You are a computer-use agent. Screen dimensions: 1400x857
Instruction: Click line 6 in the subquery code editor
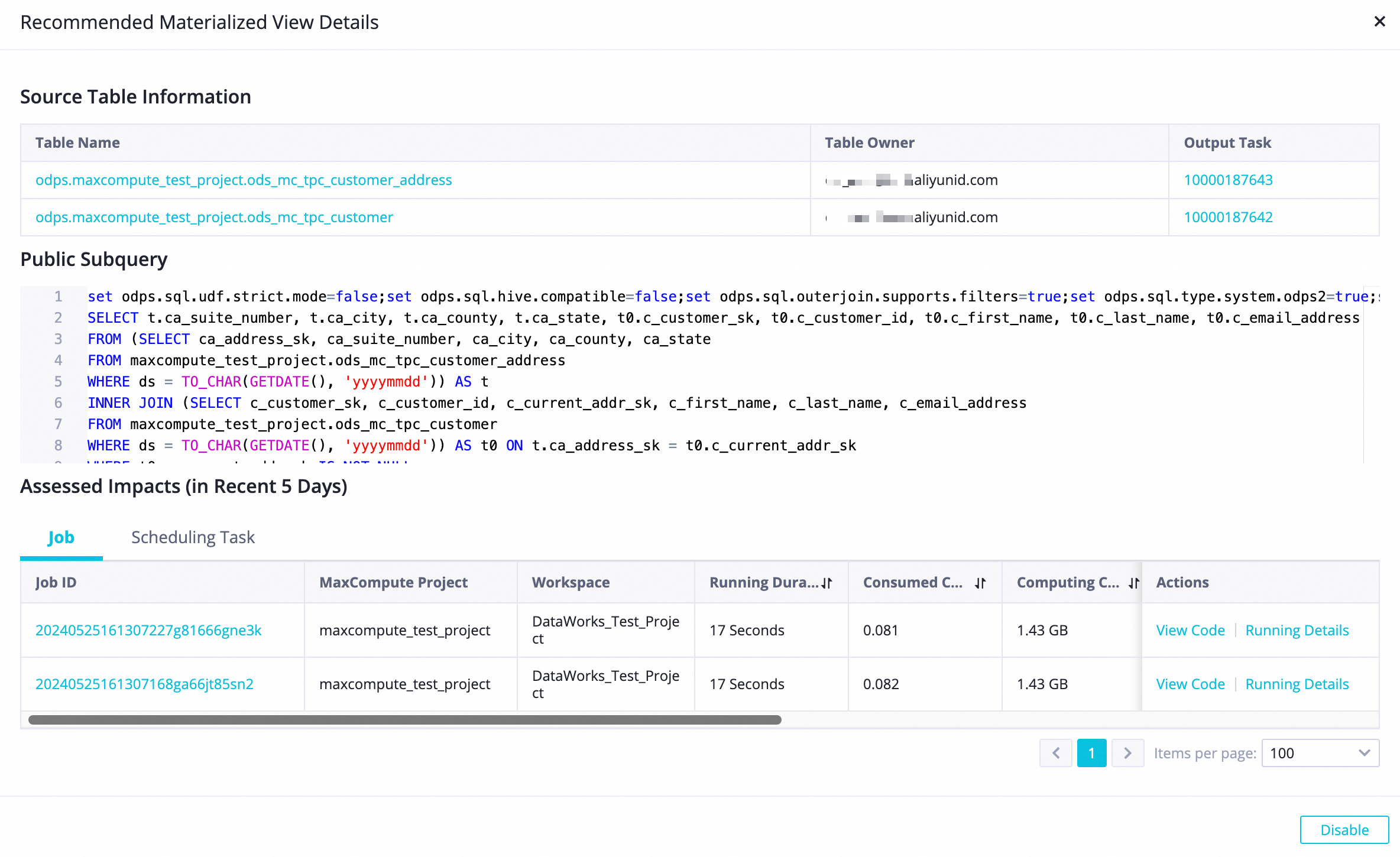coord(556,402)
